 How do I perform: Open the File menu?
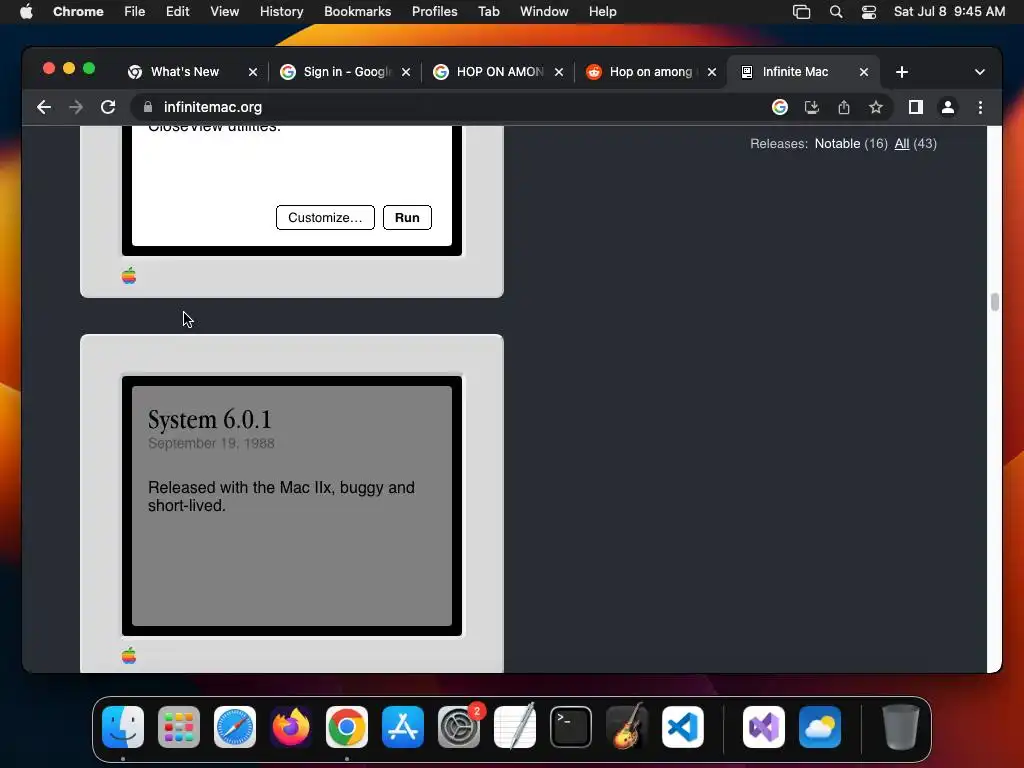[135, 12]
